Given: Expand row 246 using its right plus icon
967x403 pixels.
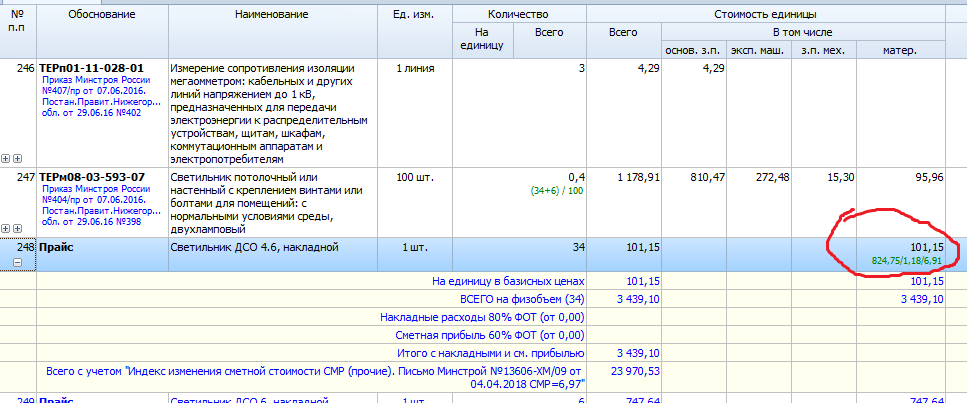Looking at the screenshot, I should [17, 158].
